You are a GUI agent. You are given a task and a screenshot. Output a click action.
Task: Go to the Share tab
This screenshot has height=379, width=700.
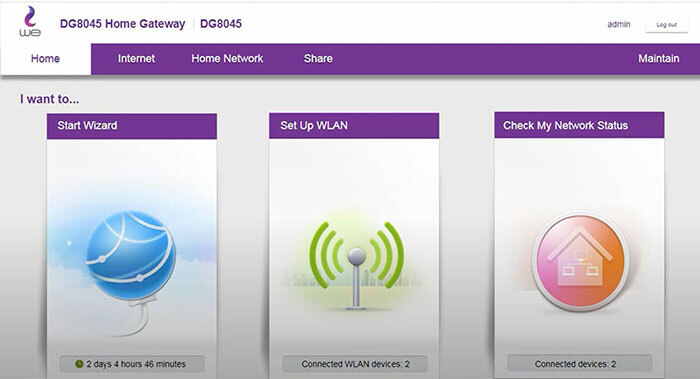pos(318,58)
